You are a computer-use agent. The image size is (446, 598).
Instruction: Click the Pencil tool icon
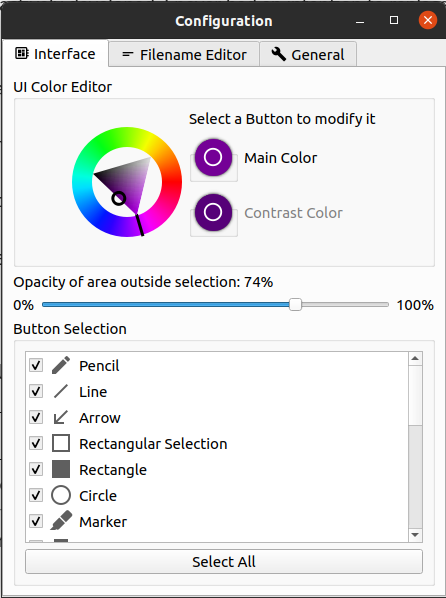point(61,365)
